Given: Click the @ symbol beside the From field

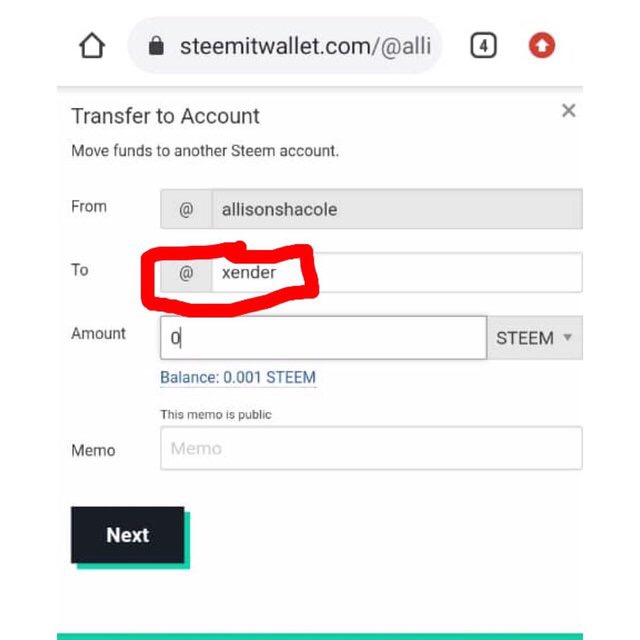Looking at the screenshot, I should tap(186, 209).
